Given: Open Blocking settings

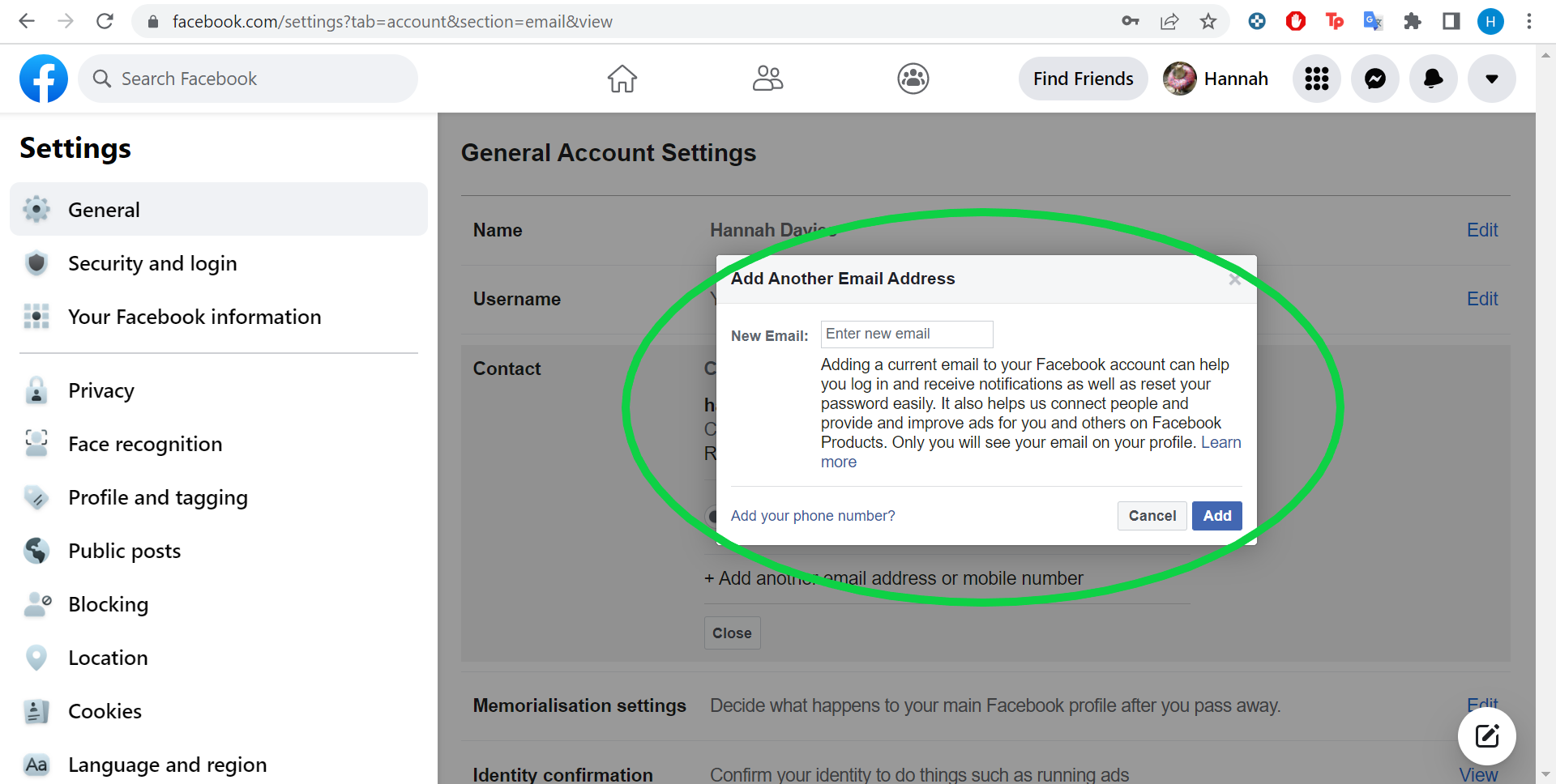Looking at the screenshot, I should [x=219, y=604].
